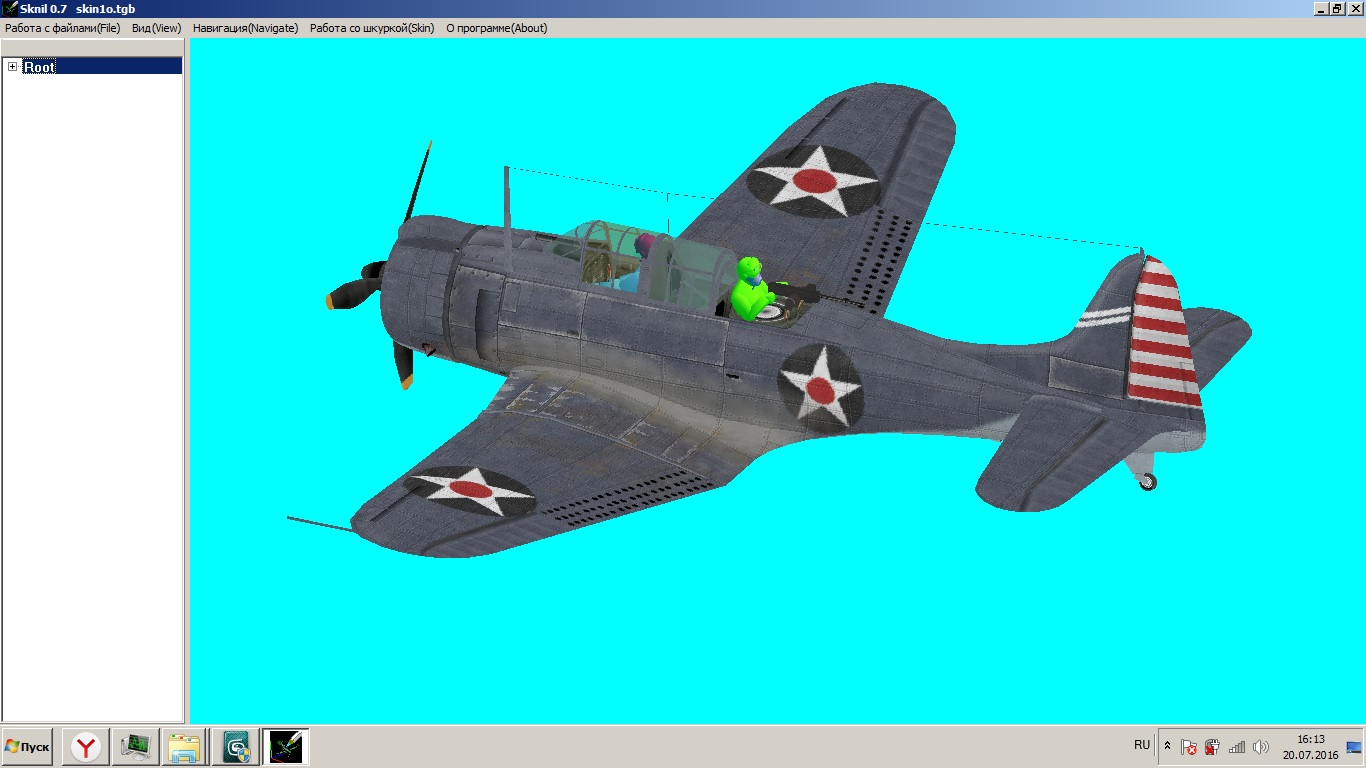Viewport: 1366px width, 768px height.
Task: Open the Пуск start menu
Action: point(27,747)
